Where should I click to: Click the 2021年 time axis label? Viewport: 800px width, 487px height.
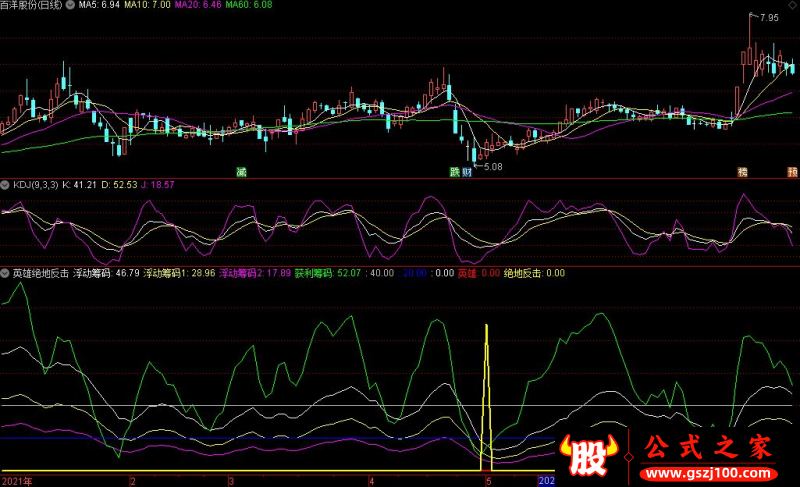click(17, 481)
